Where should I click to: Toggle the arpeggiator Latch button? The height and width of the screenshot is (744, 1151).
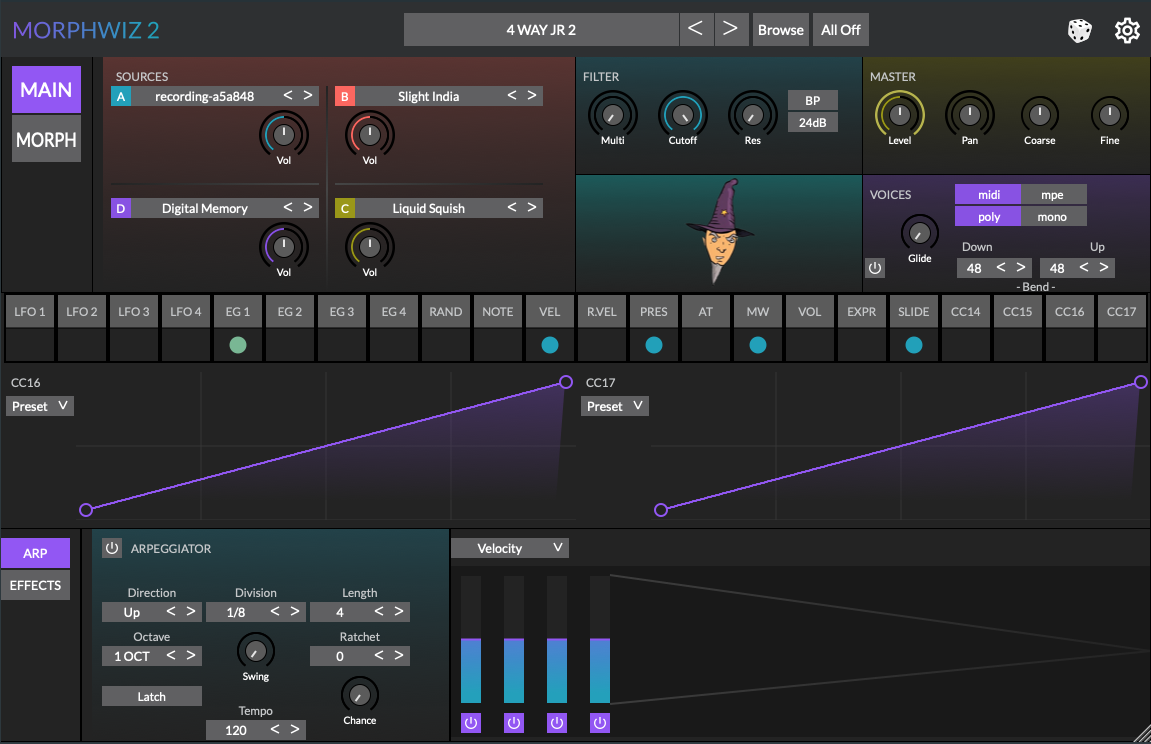tap(152, 697)
